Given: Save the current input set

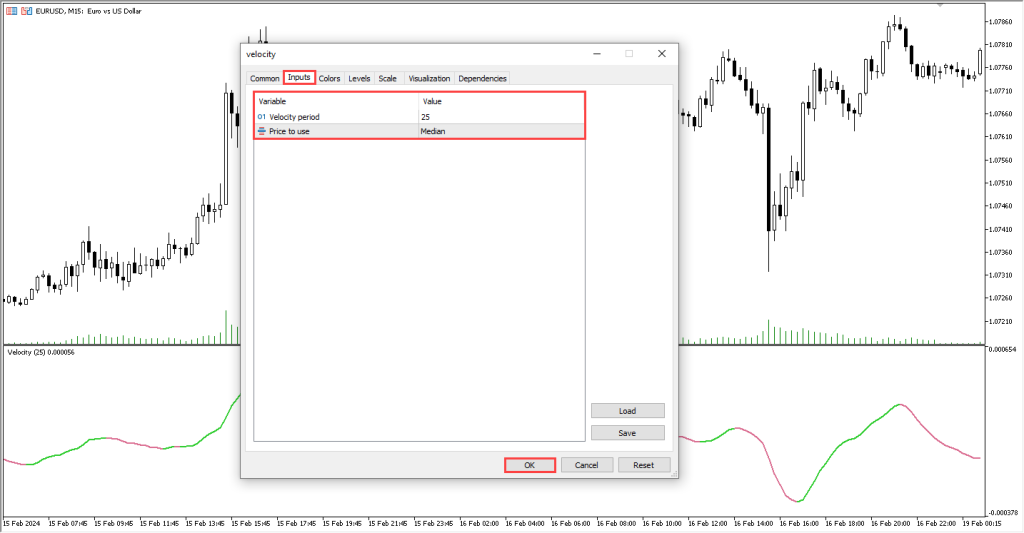Looking at the screenshot, I should (628, 433).
